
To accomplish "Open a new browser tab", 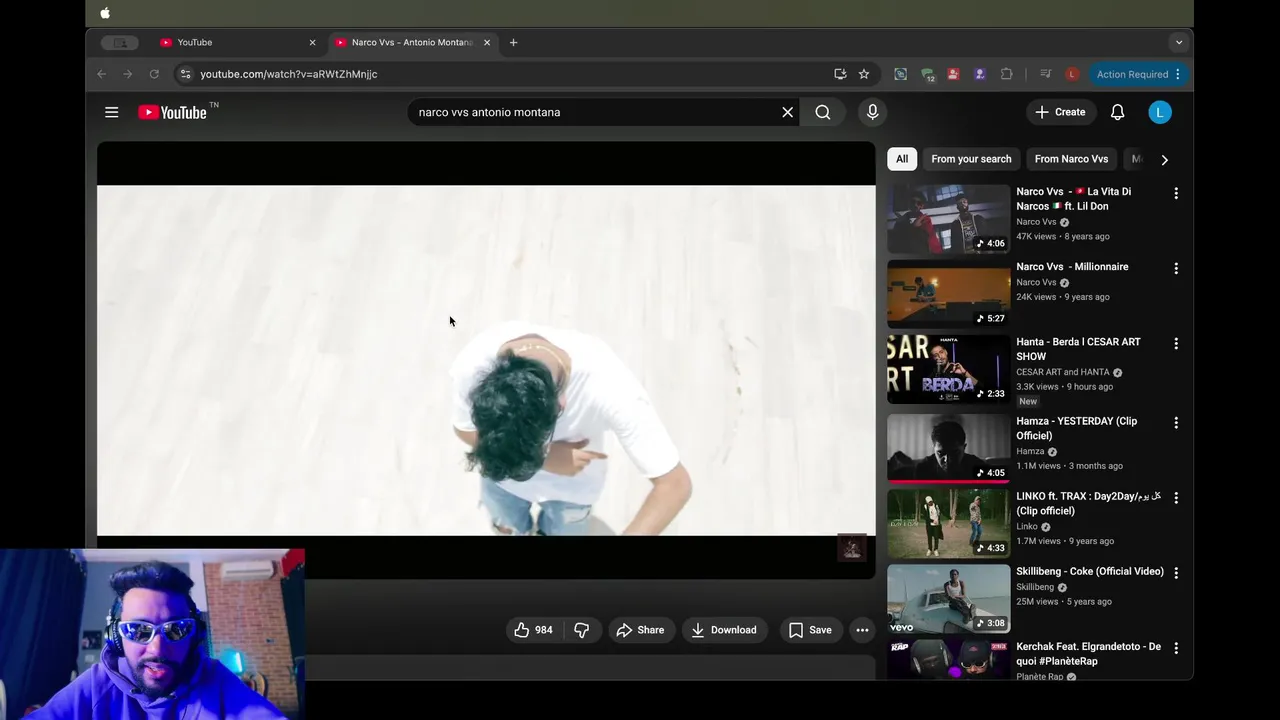I will 513,42.
